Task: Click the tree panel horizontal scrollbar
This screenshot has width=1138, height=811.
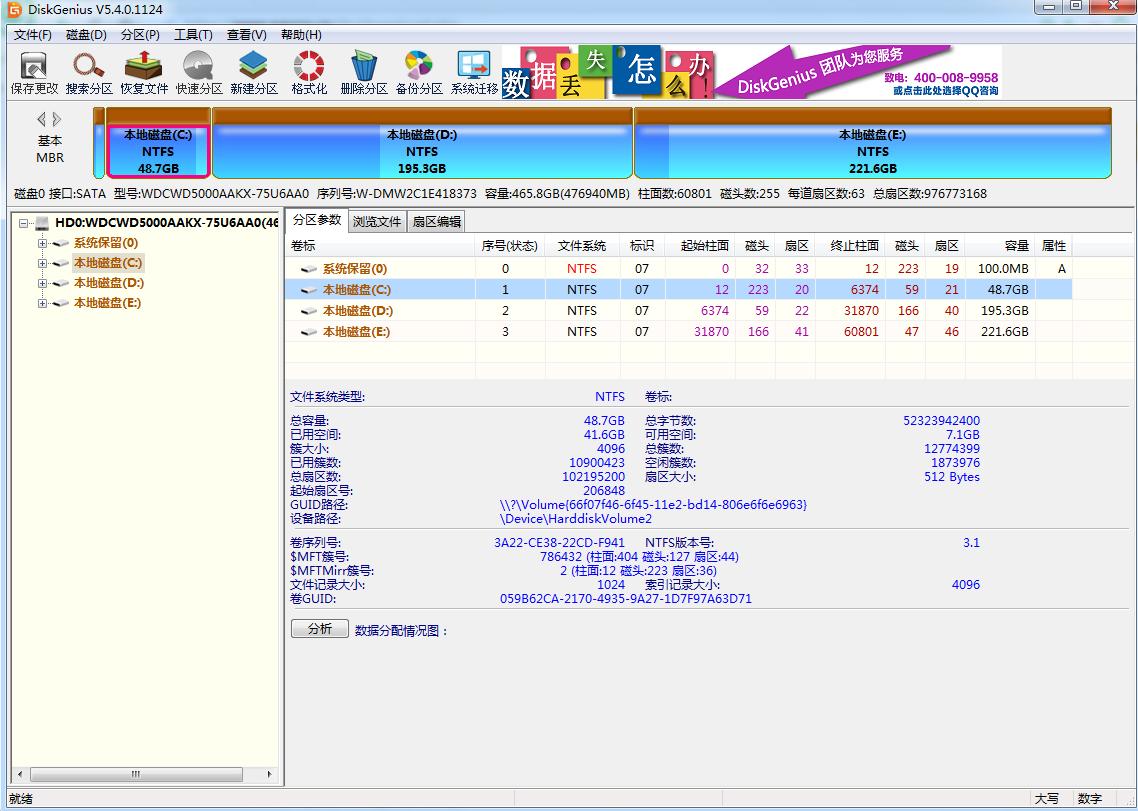Action: pos(135,773)
